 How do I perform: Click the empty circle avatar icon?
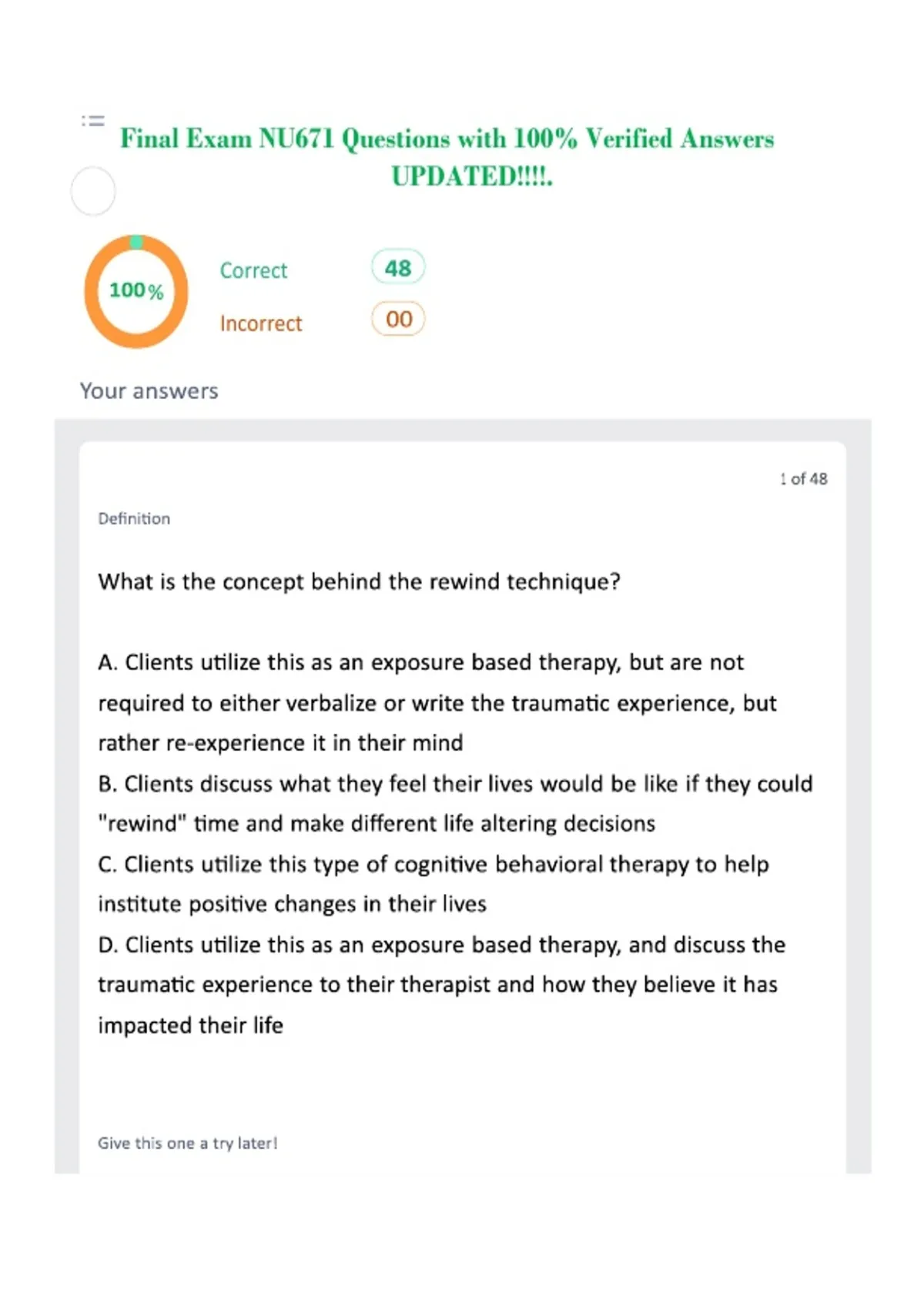click(93, 191)
